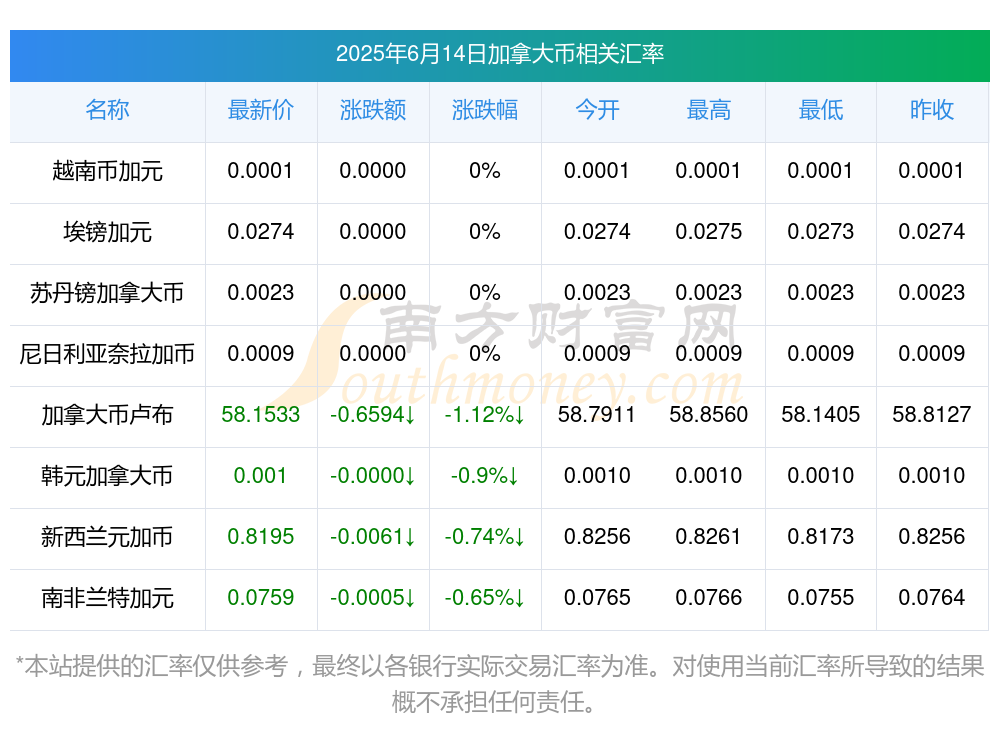
Task: Click change percent -1.12%↓
Action: pyautogui.click(x=485, y=415)
